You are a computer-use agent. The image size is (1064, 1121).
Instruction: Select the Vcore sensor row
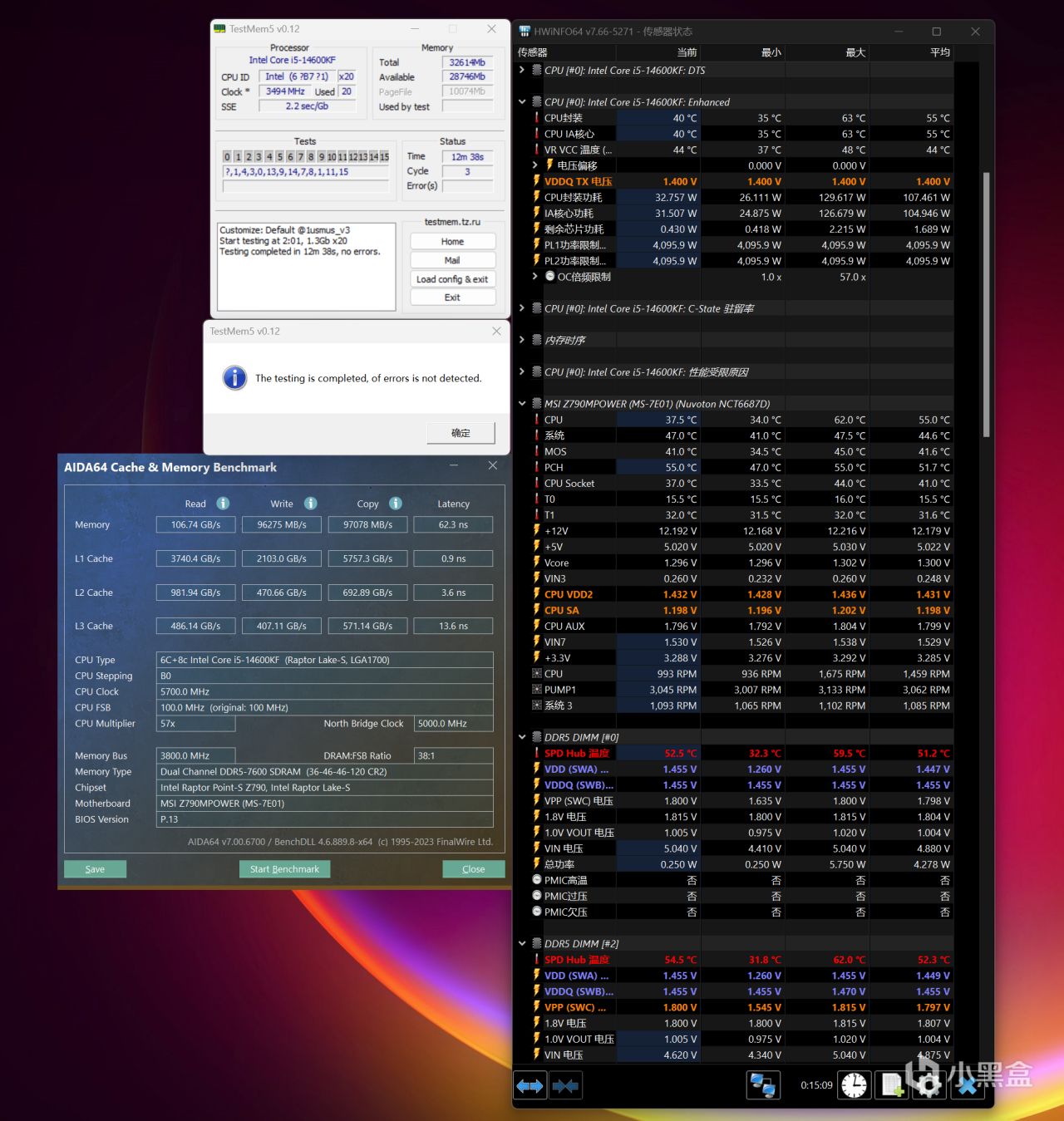click(741, 563)
